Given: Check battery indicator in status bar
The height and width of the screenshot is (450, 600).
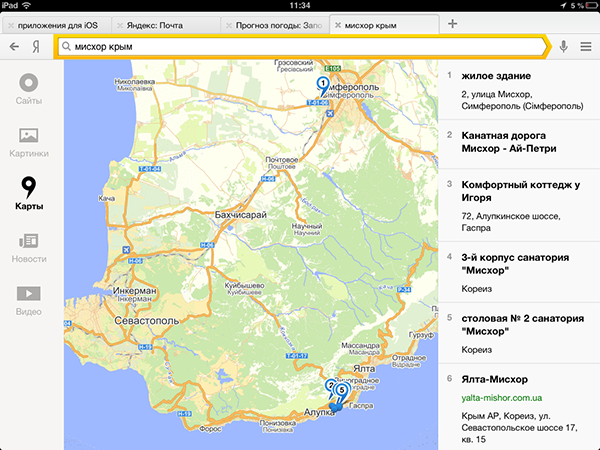Looking at the screenshot, I should (592, 5).
